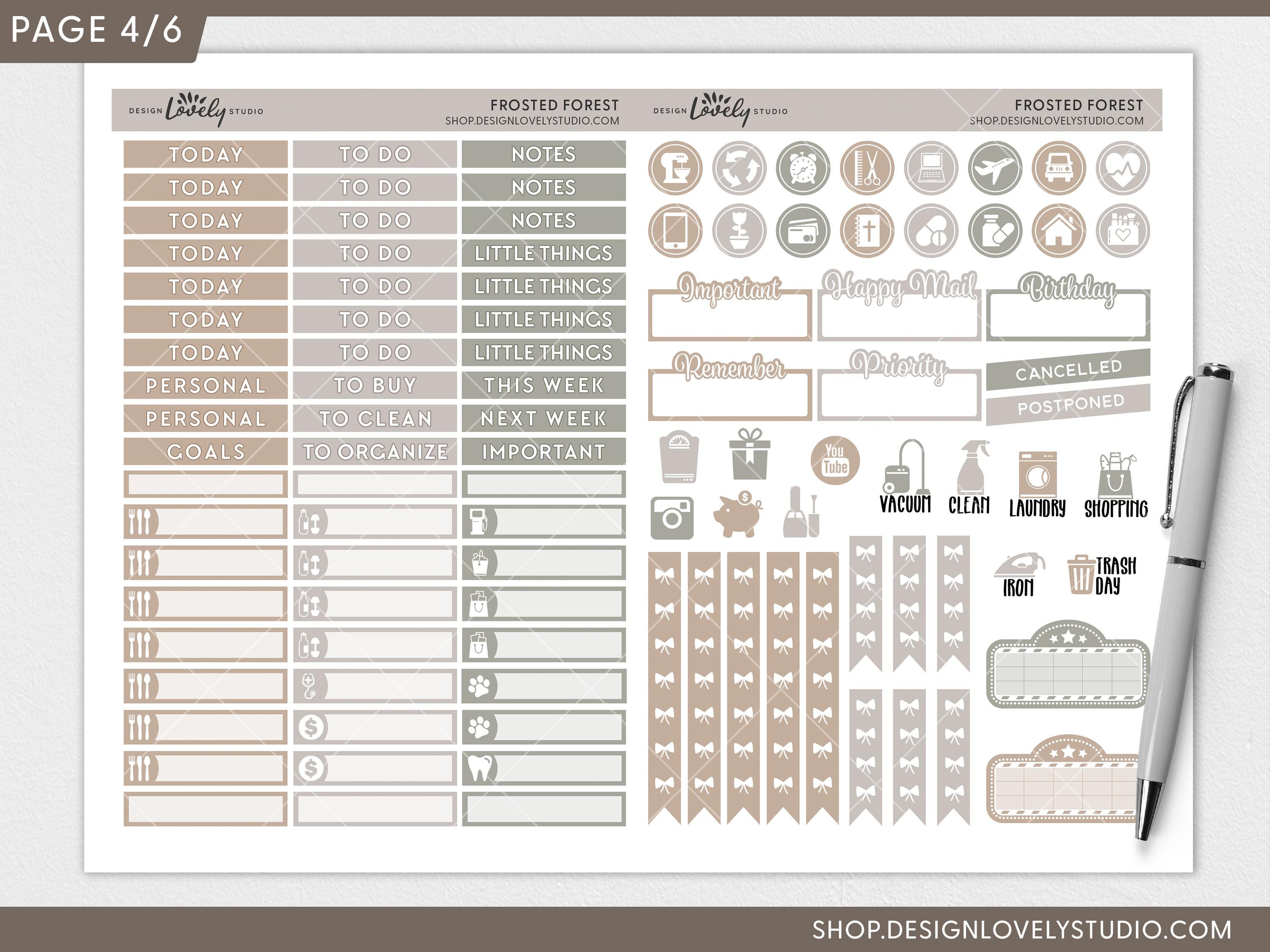
Task: Select the Happy Mail script box
Action: pos(899,305)
